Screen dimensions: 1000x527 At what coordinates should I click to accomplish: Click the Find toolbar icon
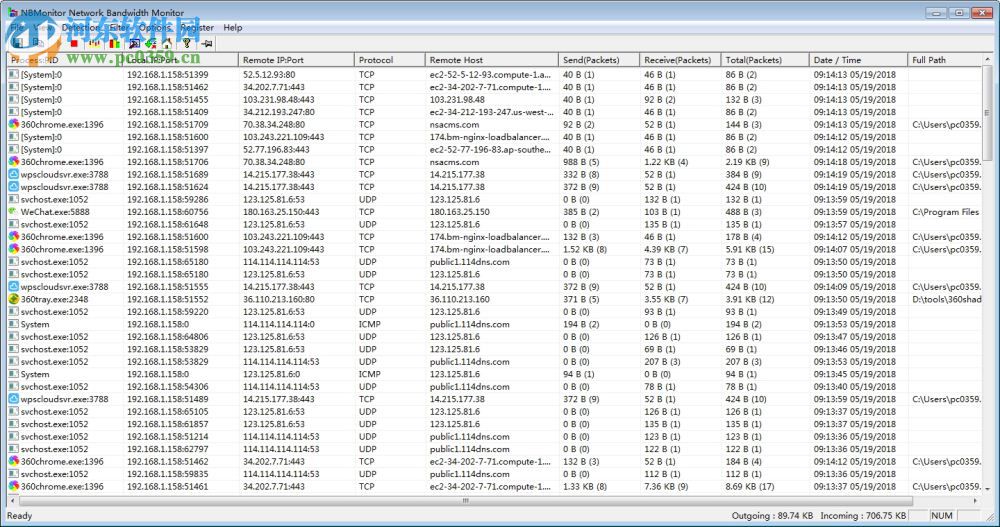(x=134, y=43)
